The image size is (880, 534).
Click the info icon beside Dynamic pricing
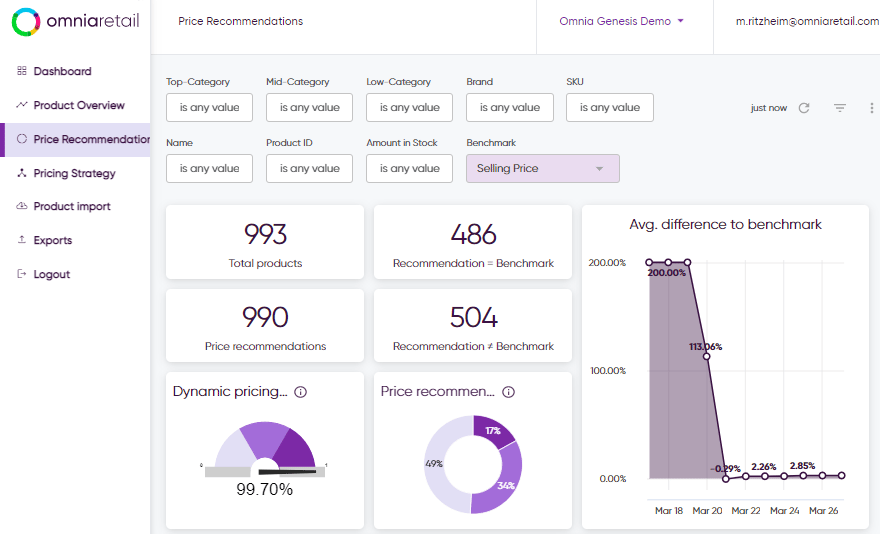click(x=301, y=392)
